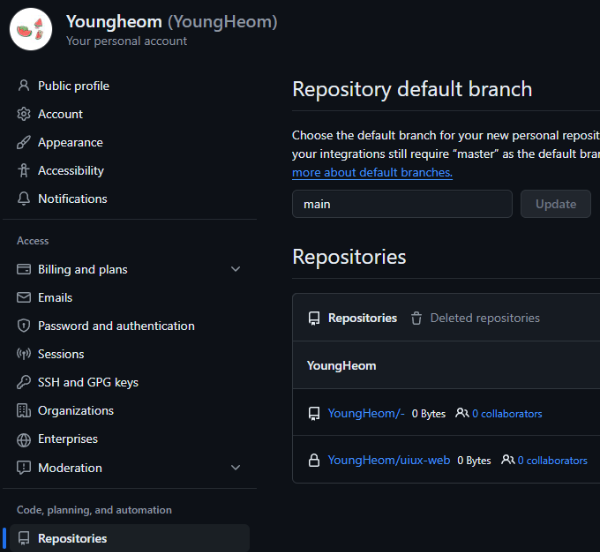The height and width of the screenshot is (552, 600).
Task: Click 0 Bytes in YoungHeom/- row
Action: [x=429, y=414]
